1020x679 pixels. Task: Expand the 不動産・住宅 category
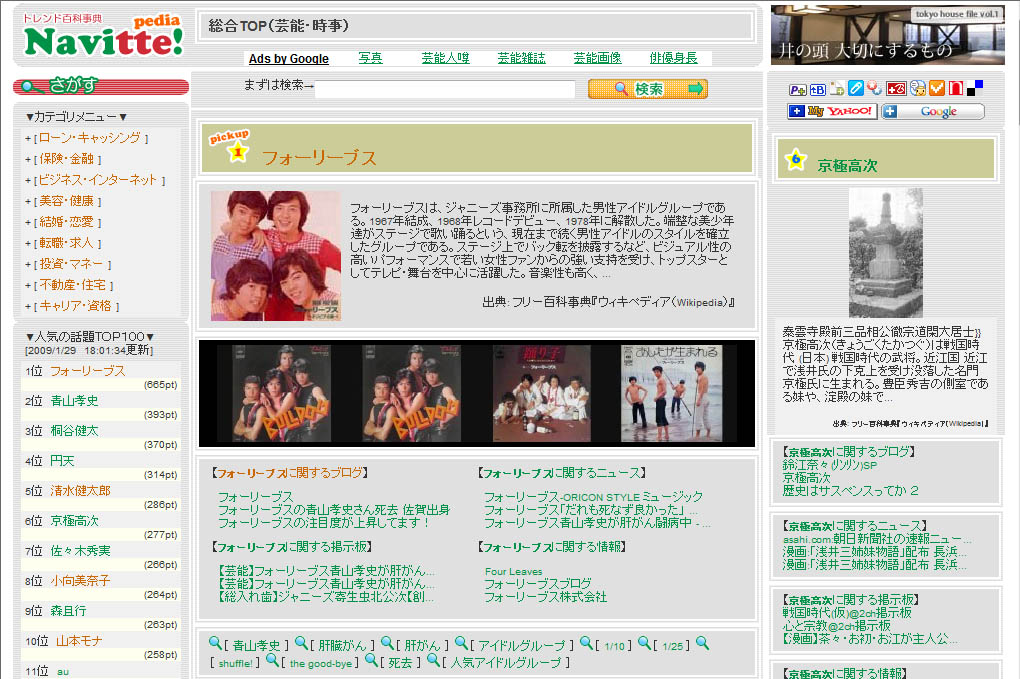tap(73, 284)
